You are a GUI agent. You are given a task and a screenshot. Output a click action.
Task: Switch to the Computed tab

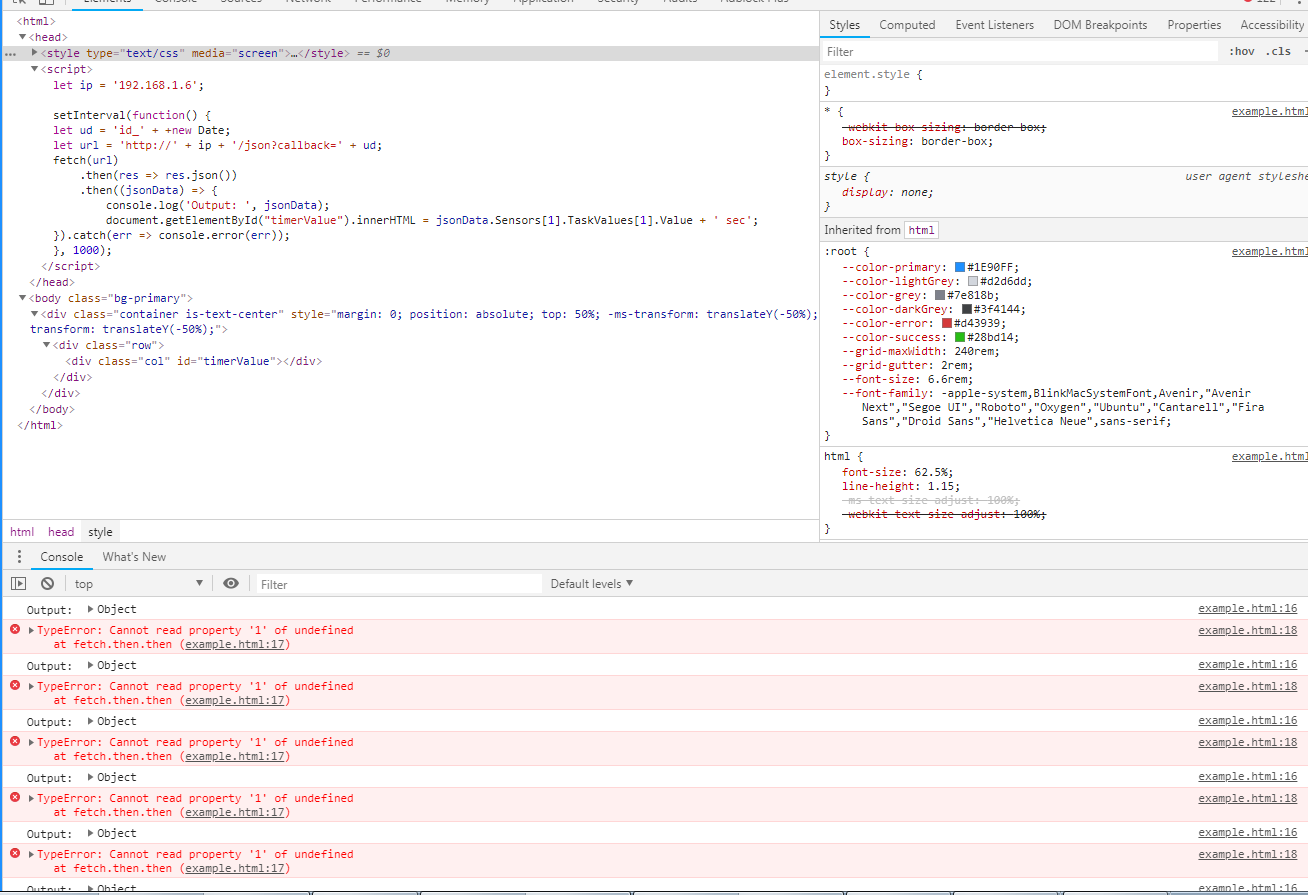click(907, 25)
